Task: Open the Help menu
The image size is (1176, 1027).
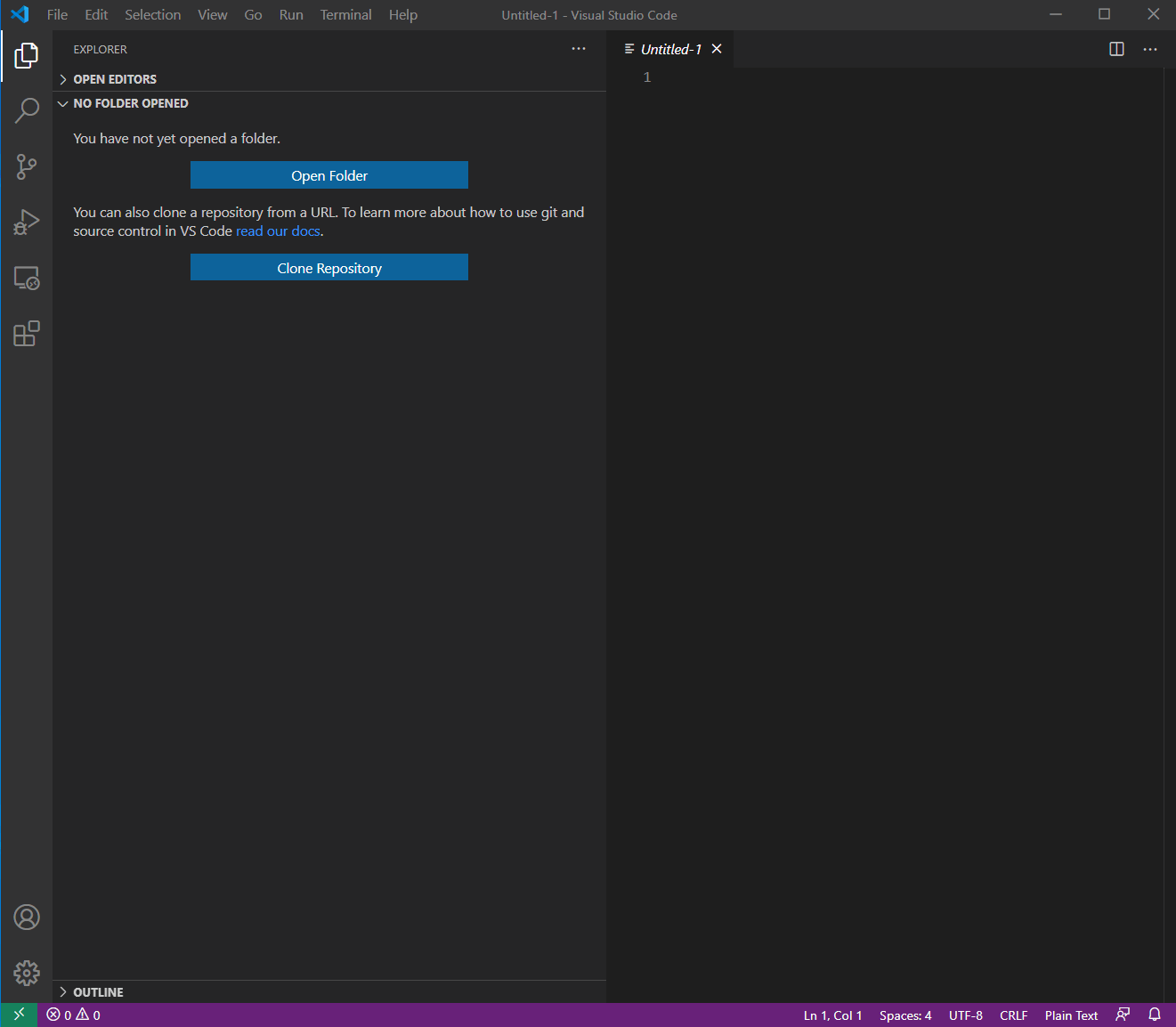Action: point(402,14)
